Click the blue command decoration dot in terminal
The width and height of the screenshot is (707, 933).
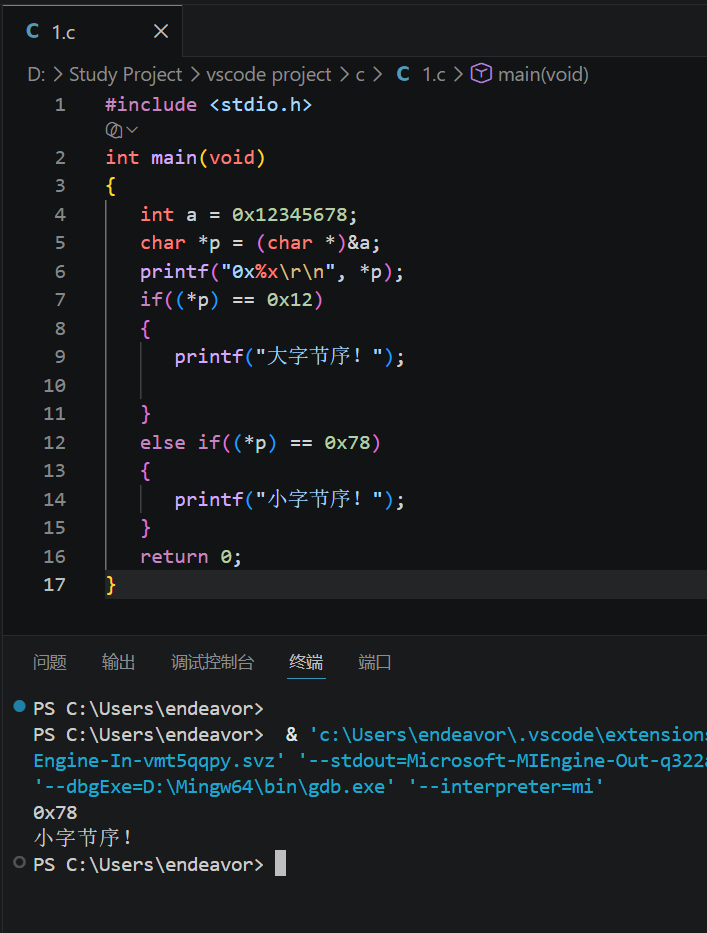click(20, 706)
